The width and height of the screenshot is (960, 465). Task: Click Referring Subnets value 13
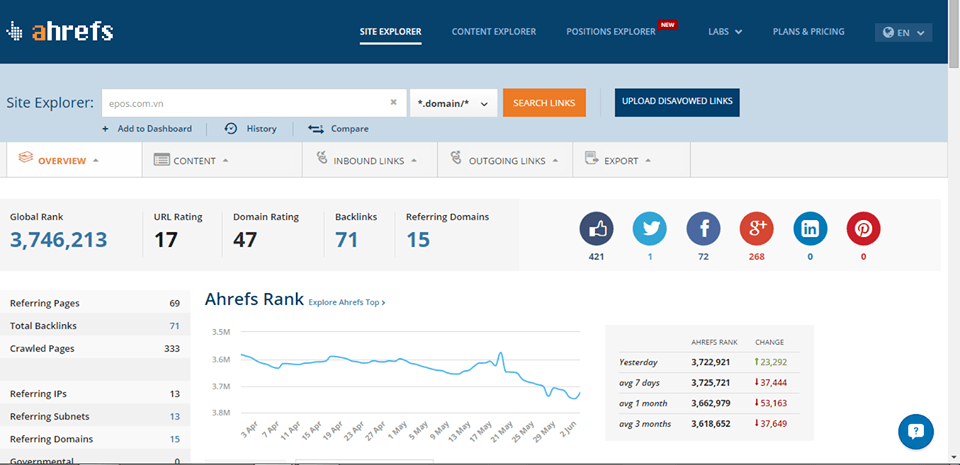(x=174, y=417)
